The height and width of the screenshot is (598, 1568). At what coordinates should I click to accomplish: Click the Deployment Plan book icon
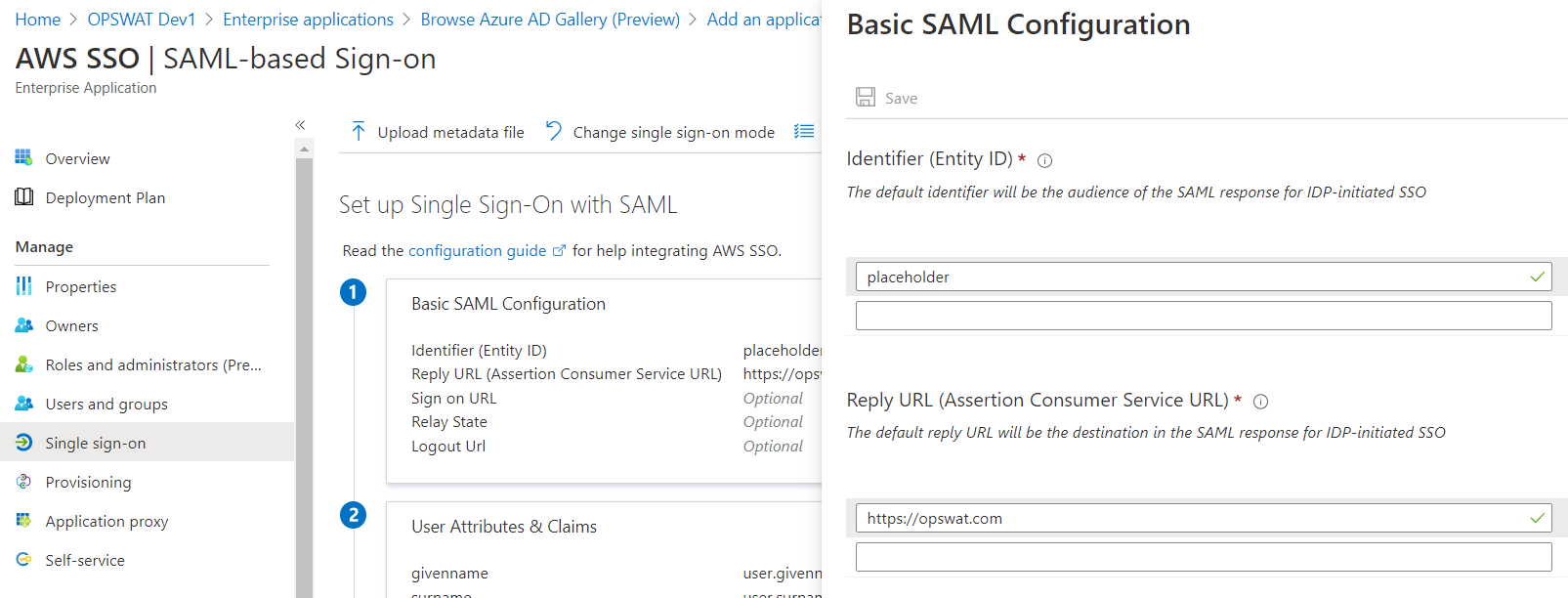tap(23, 197)
